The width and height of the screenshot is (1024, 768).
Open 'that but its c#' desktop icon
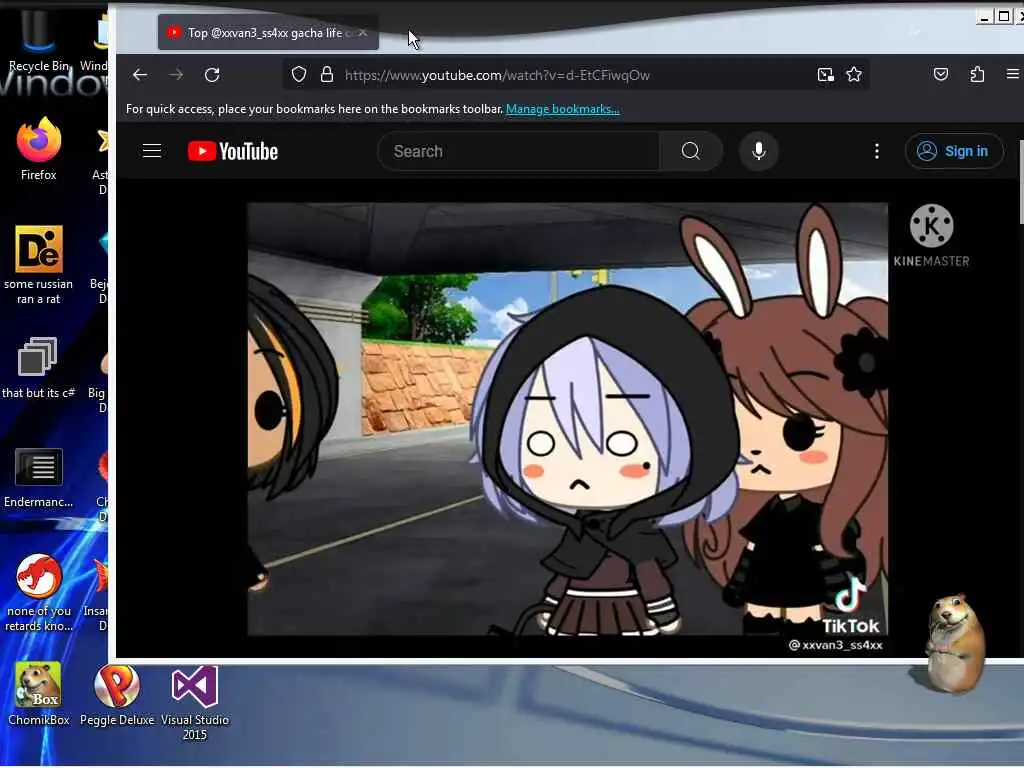point(39,367)
